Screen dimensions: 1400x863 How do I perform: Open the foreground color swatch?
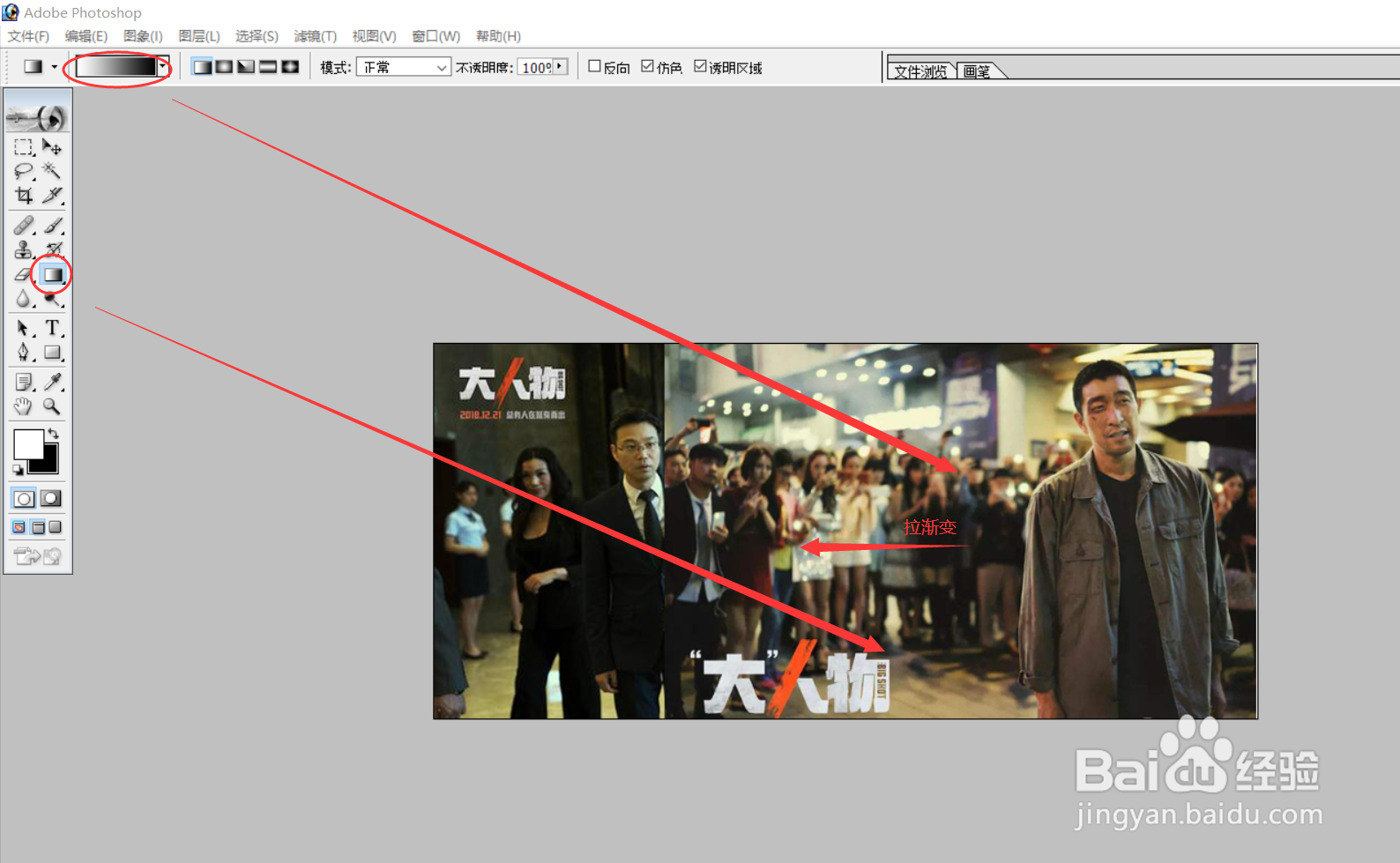[x=27, y=443]
